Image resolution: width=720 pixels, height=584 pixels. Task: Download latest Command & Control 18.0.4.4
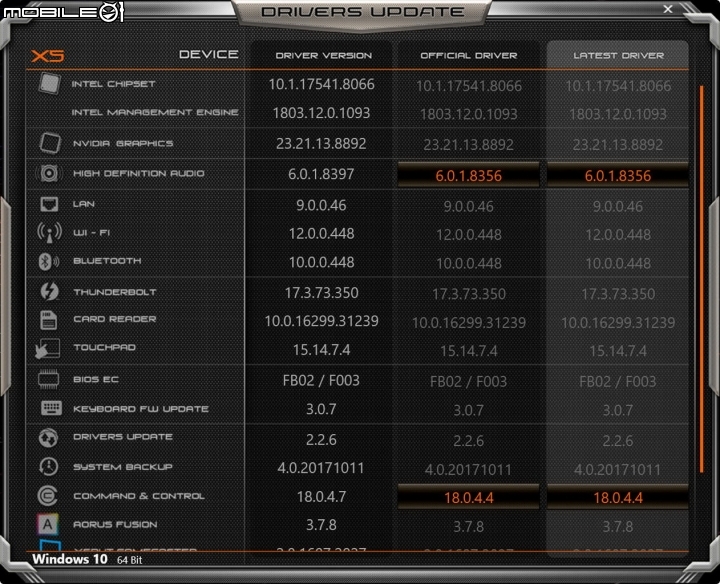tap(618, 497)
